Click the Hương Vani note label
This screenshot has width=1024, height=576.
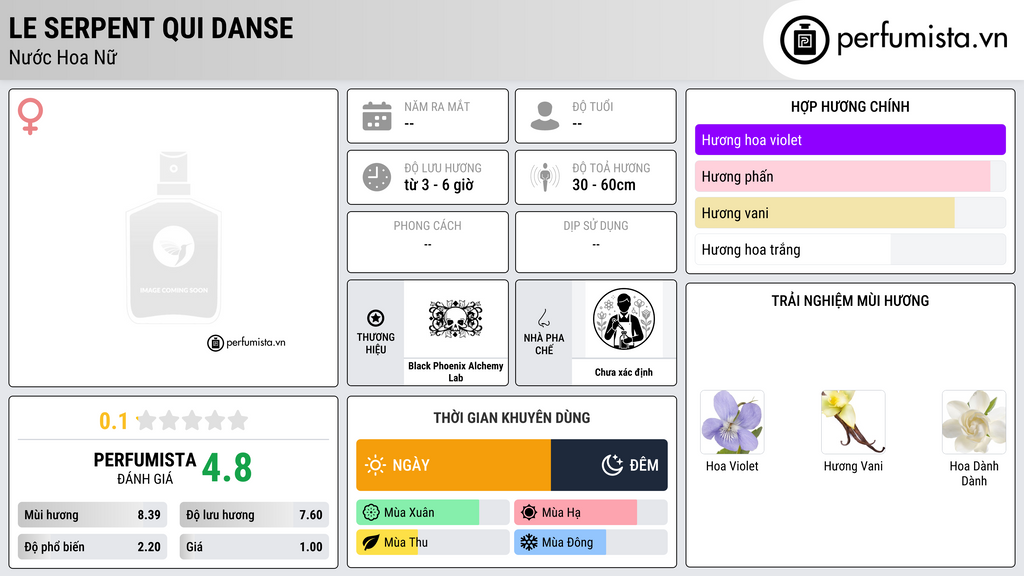coord(853,466)
